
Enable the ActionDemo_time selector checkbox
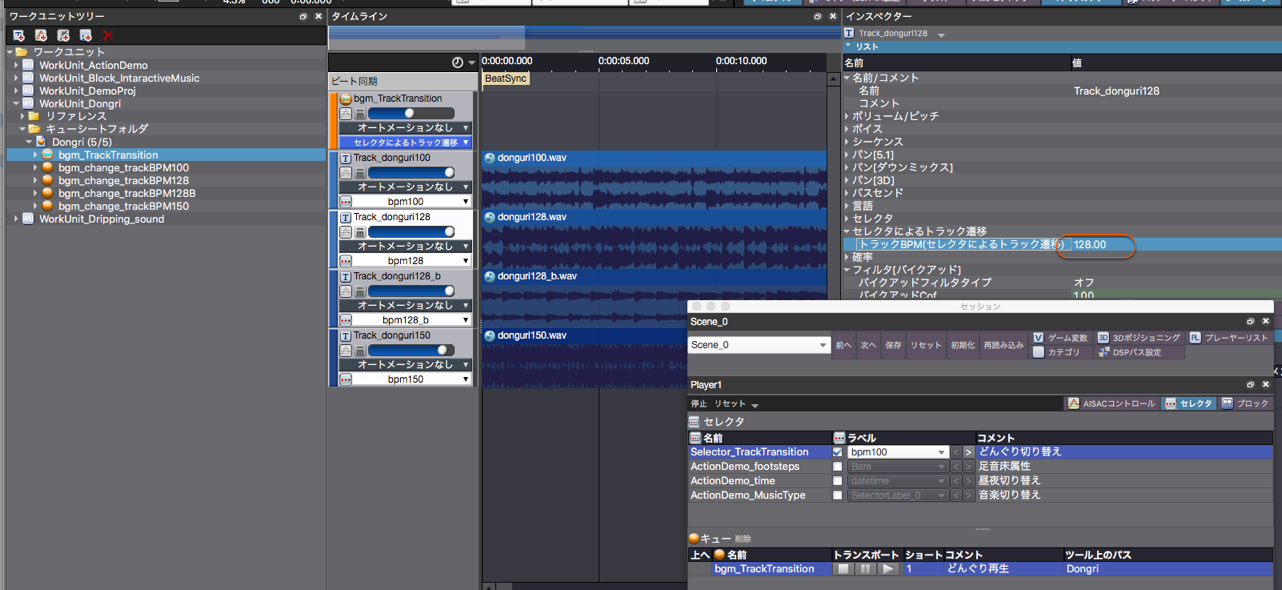click(838, 481)
